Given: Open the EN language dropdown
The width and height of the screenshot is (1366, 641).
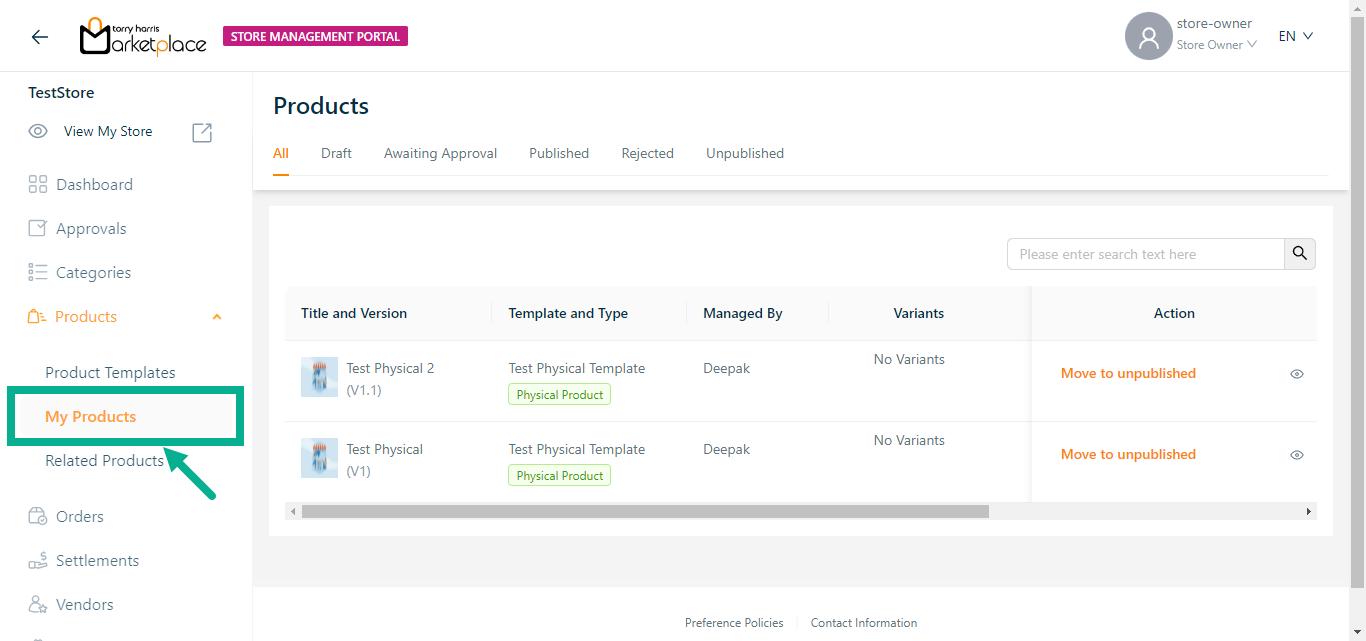Looking at the screenshot, I should 1295,37.
